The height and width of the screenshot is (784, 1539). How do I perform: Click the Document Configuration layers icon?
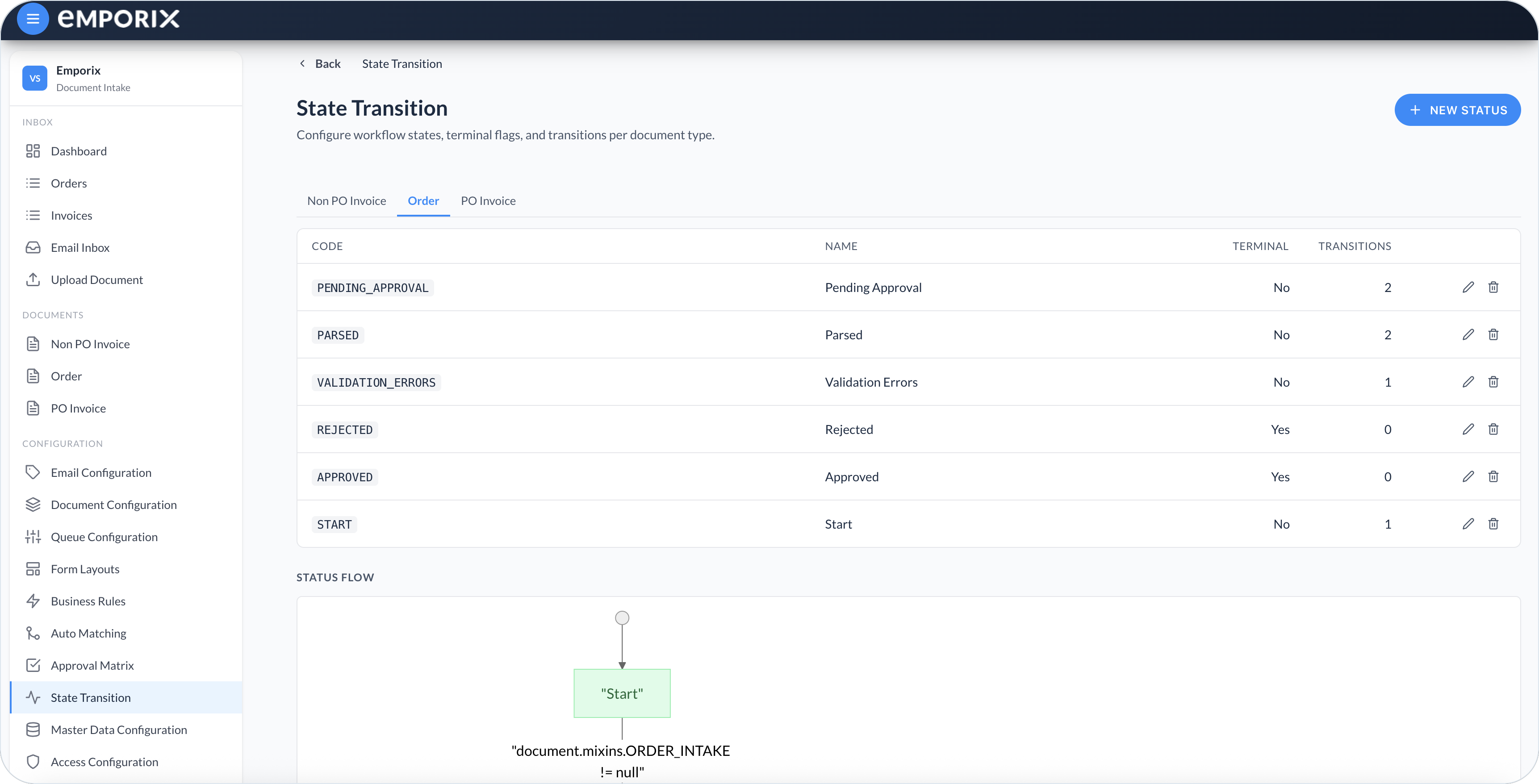[x=33, y=505]
